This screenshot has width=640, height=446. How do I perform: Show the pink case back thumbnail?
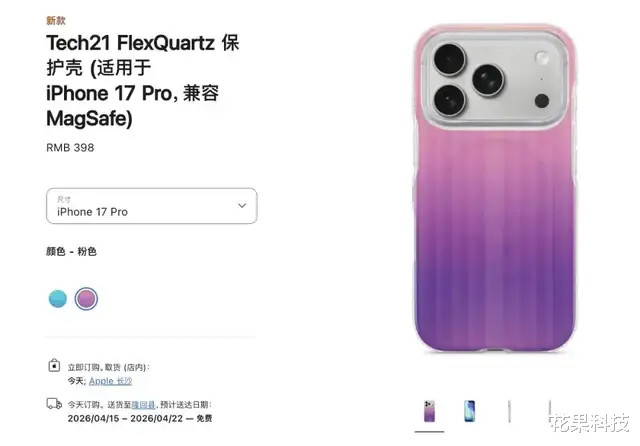(429, 411)
